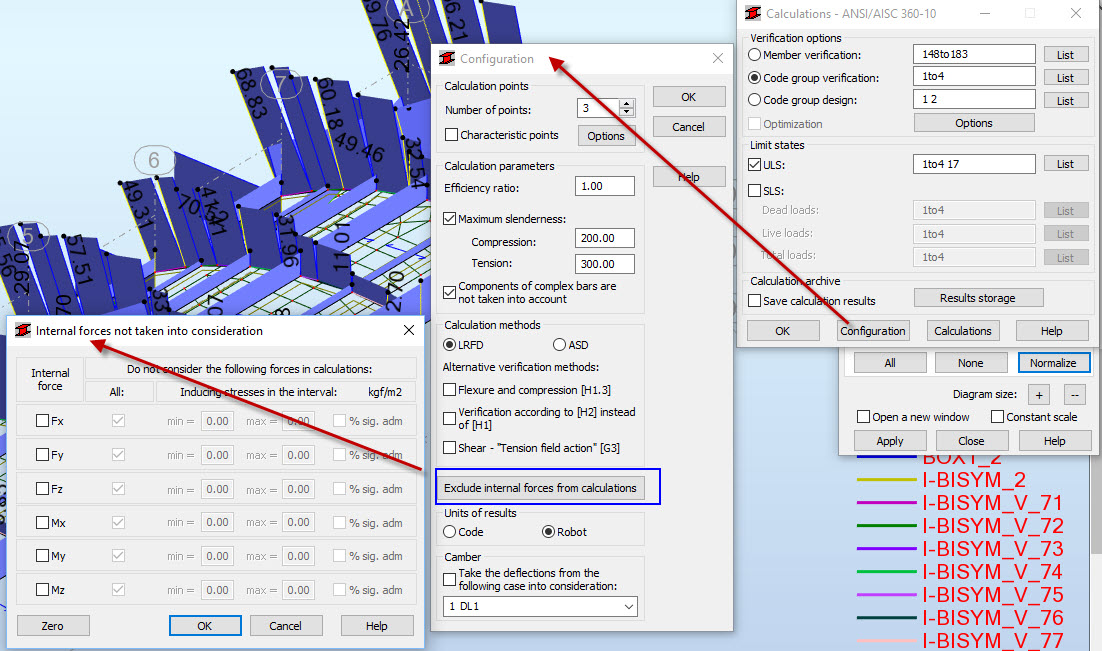Select Code units of results

pyautogui.click(x=449, y=531)
